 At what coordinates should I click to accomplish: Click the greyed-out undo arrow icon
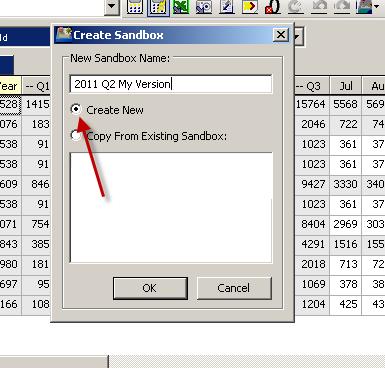319,7
